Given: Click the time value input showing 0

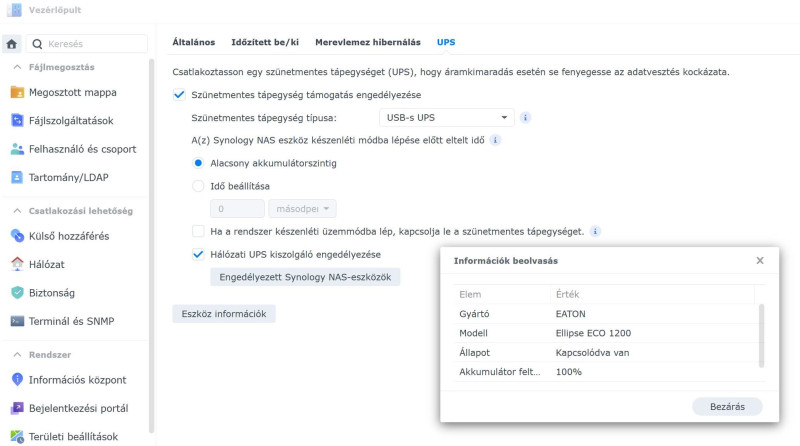Looking at the screenshot, I should [237, 209].
